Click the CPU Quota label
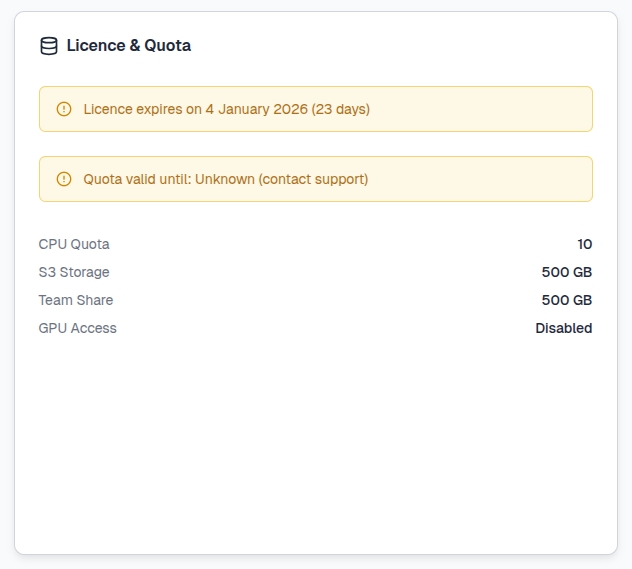The image size is (632, 569). tap(74, 244)
